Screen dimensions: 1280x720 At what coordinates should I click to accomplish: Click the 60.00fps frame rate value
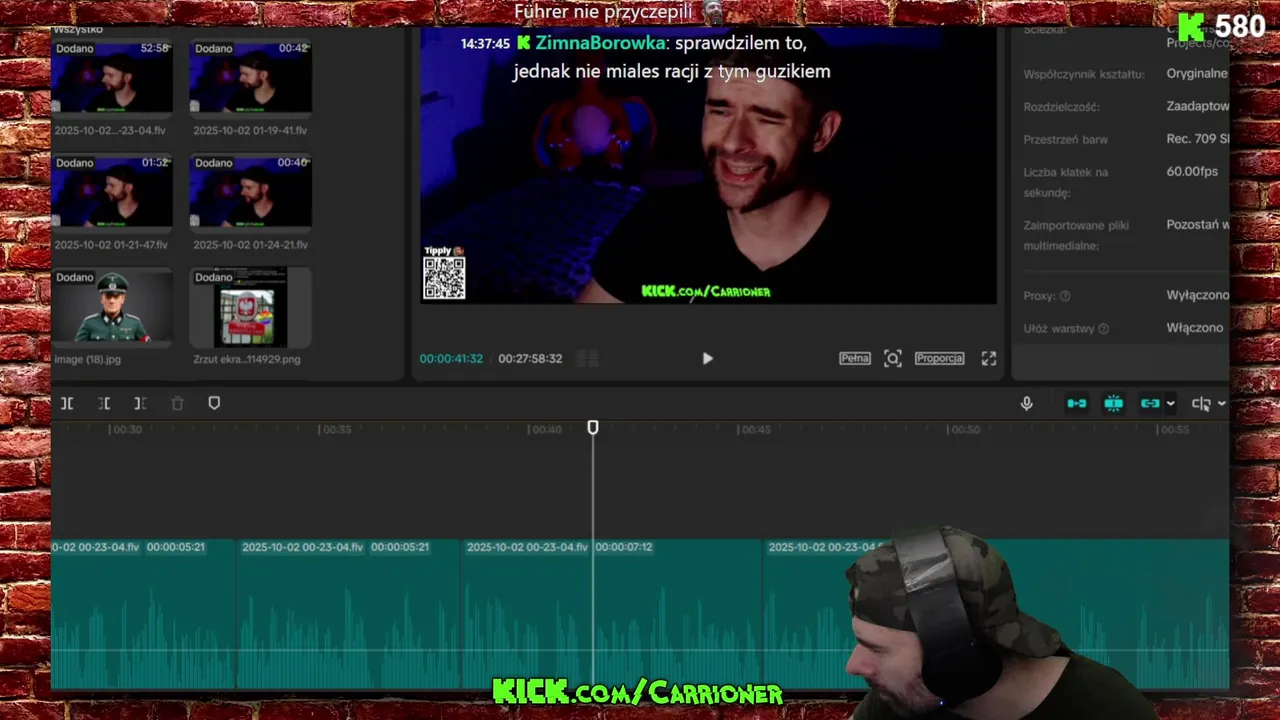[x=1192, y=172]
